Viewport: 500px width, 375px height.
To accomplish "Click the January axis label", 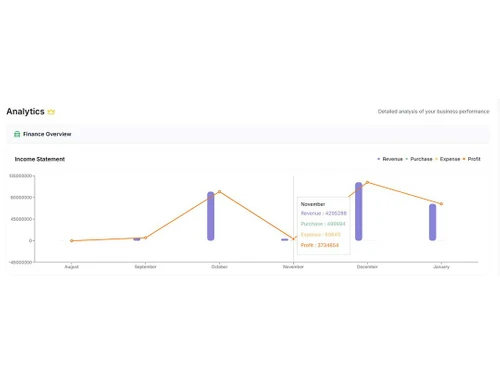I will pyautogui.click(x=441, y=267).
